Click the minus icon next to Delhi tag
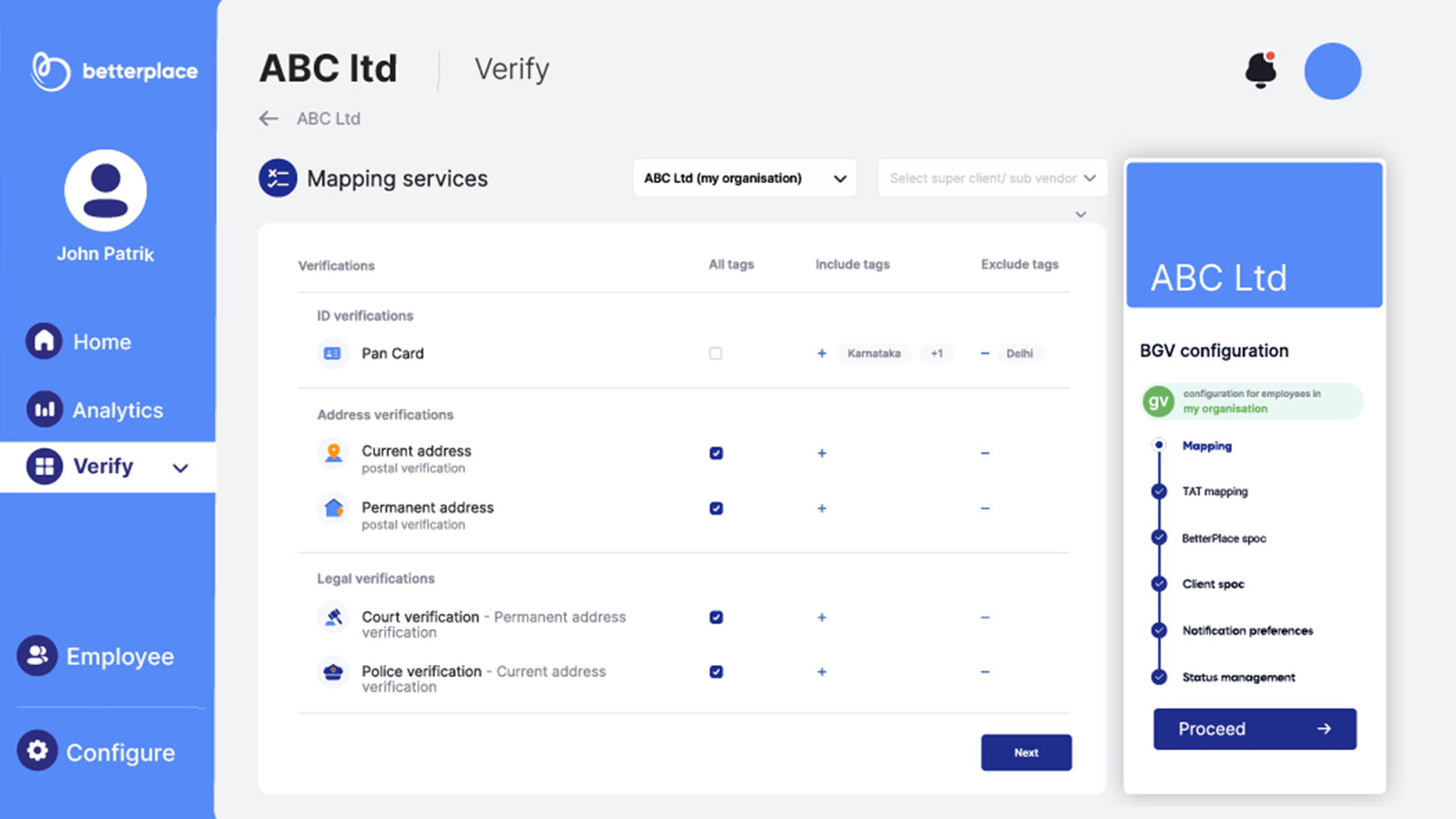This screenshot has height=819, width=1456. (985, 354)
